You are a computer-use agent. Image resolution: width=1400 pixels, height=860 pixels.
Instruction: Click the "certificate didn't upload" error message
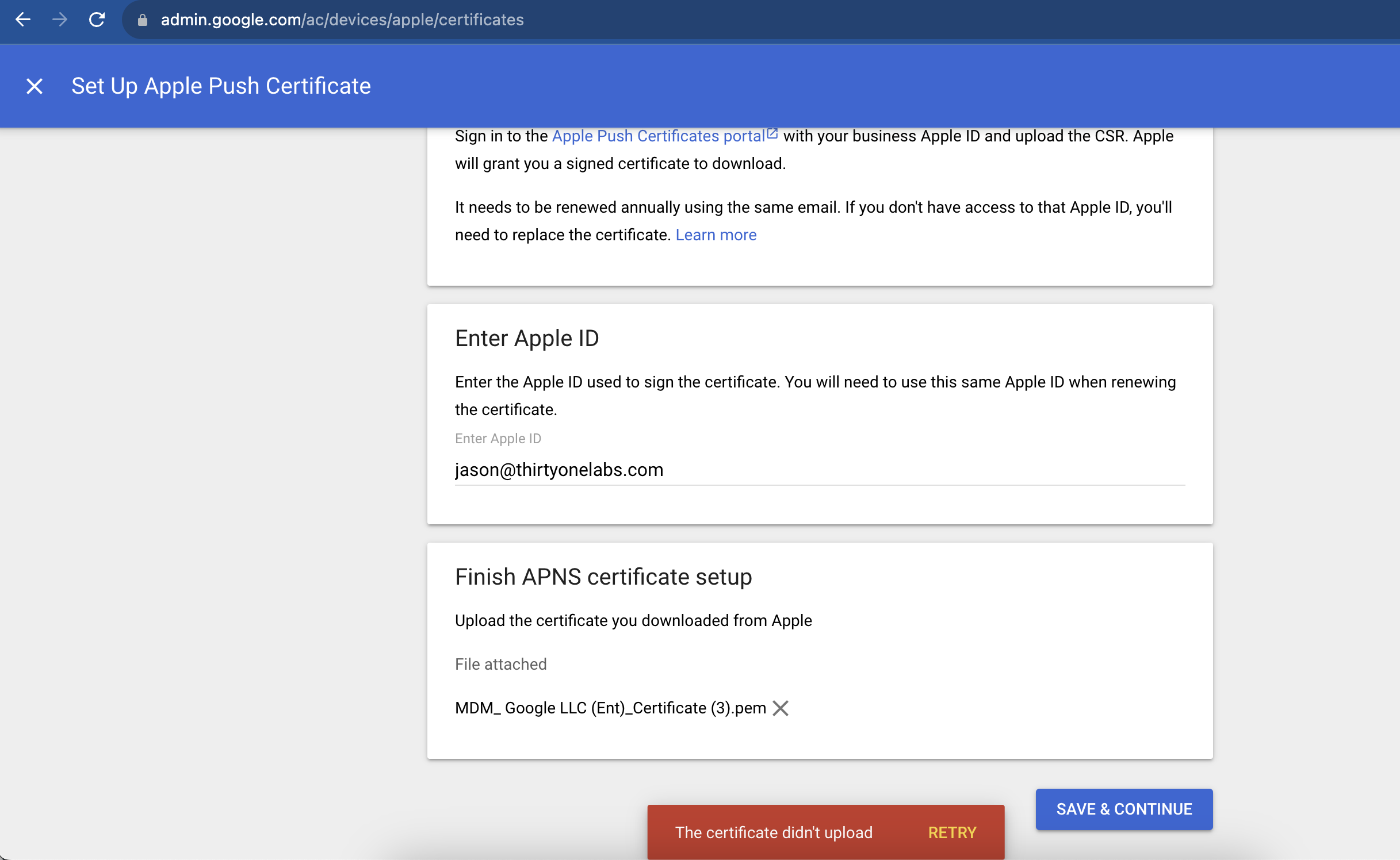[773, 832]
